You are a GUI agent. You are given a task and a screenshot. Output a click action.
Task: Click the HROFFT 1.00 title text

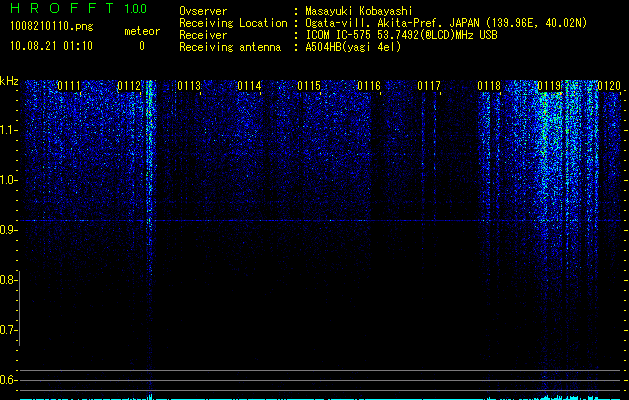(78, 8)
